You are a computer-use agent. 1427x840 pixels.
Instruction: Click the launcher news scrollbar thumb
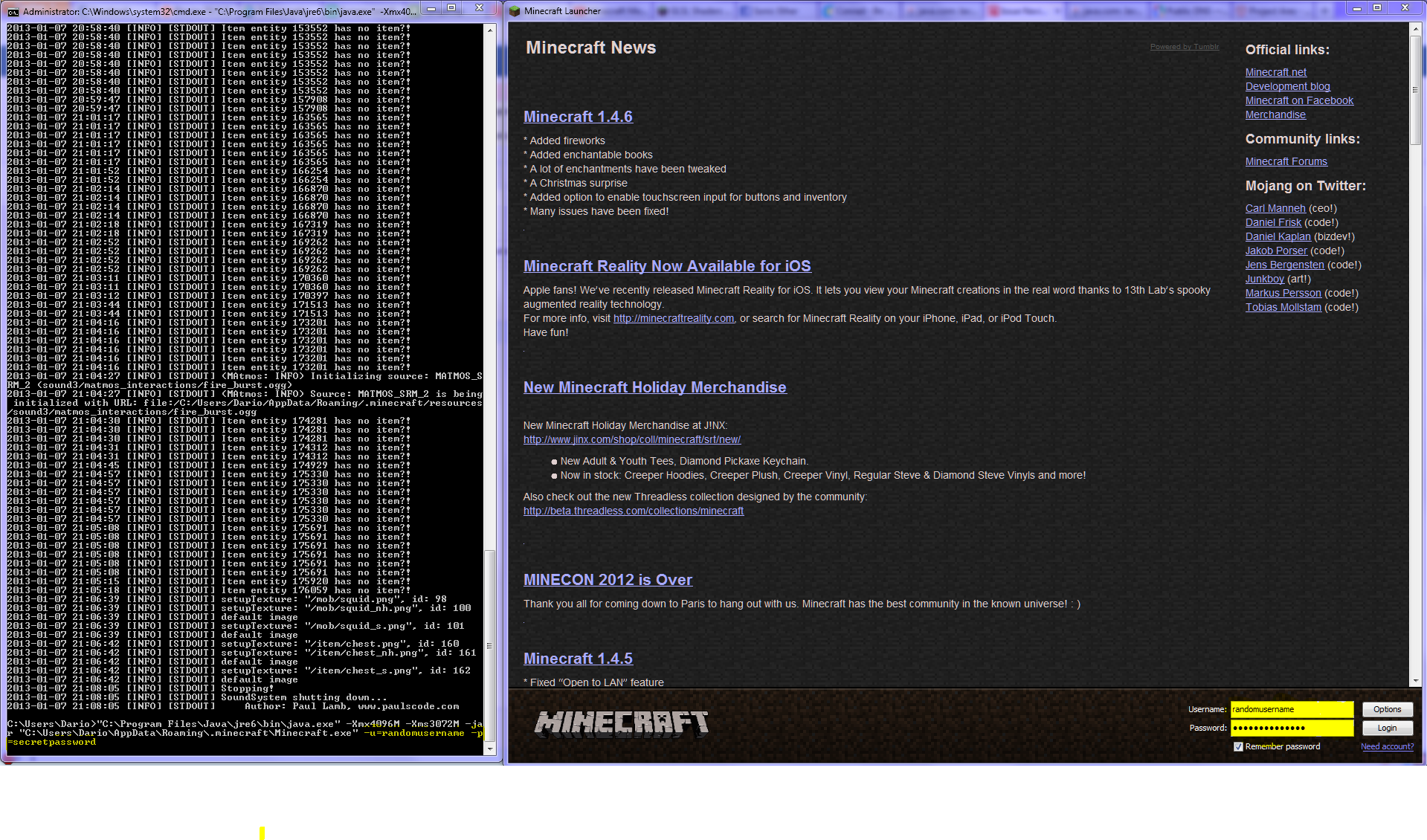(x=1416, y=90)
